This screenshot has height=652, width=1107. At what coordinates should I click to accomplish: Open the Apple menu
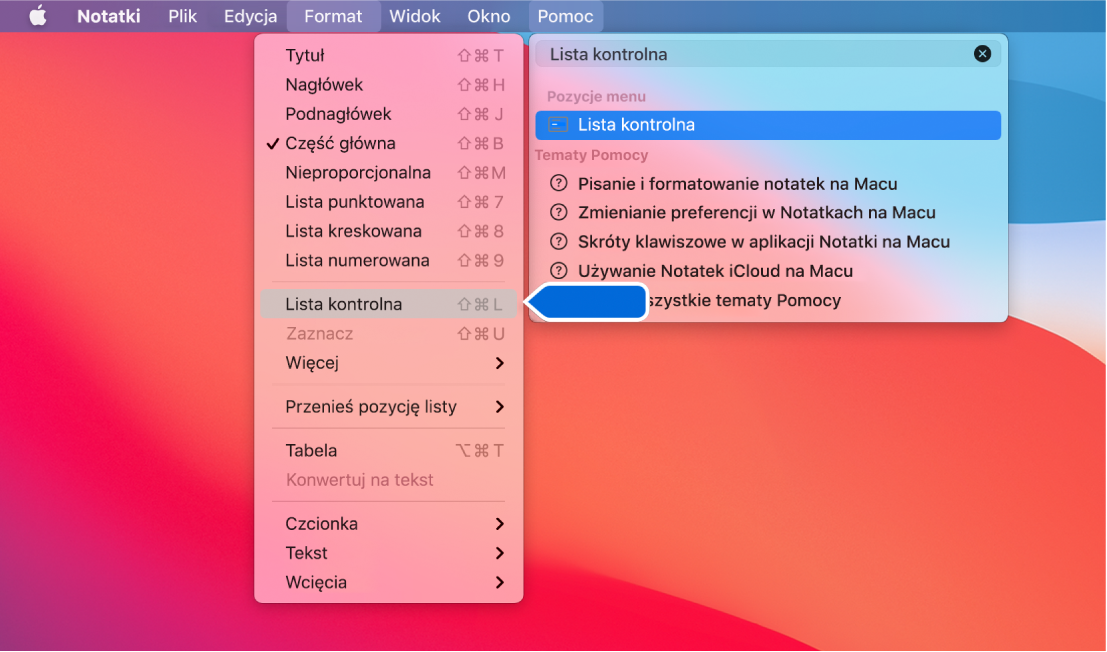(37, 15)
